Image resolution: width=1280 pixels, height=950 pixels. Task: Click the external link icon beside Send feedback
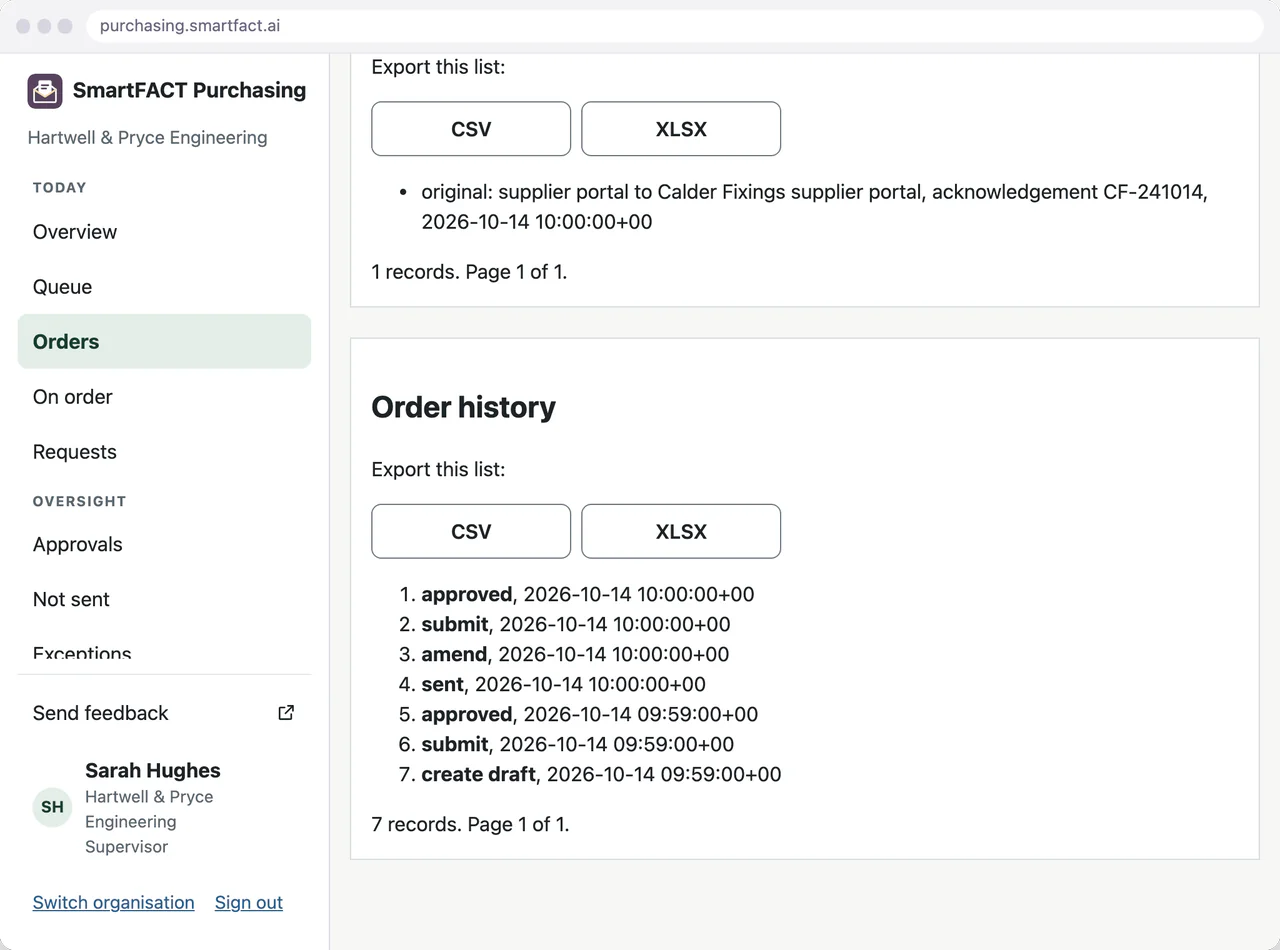click(x=286, y=713)
